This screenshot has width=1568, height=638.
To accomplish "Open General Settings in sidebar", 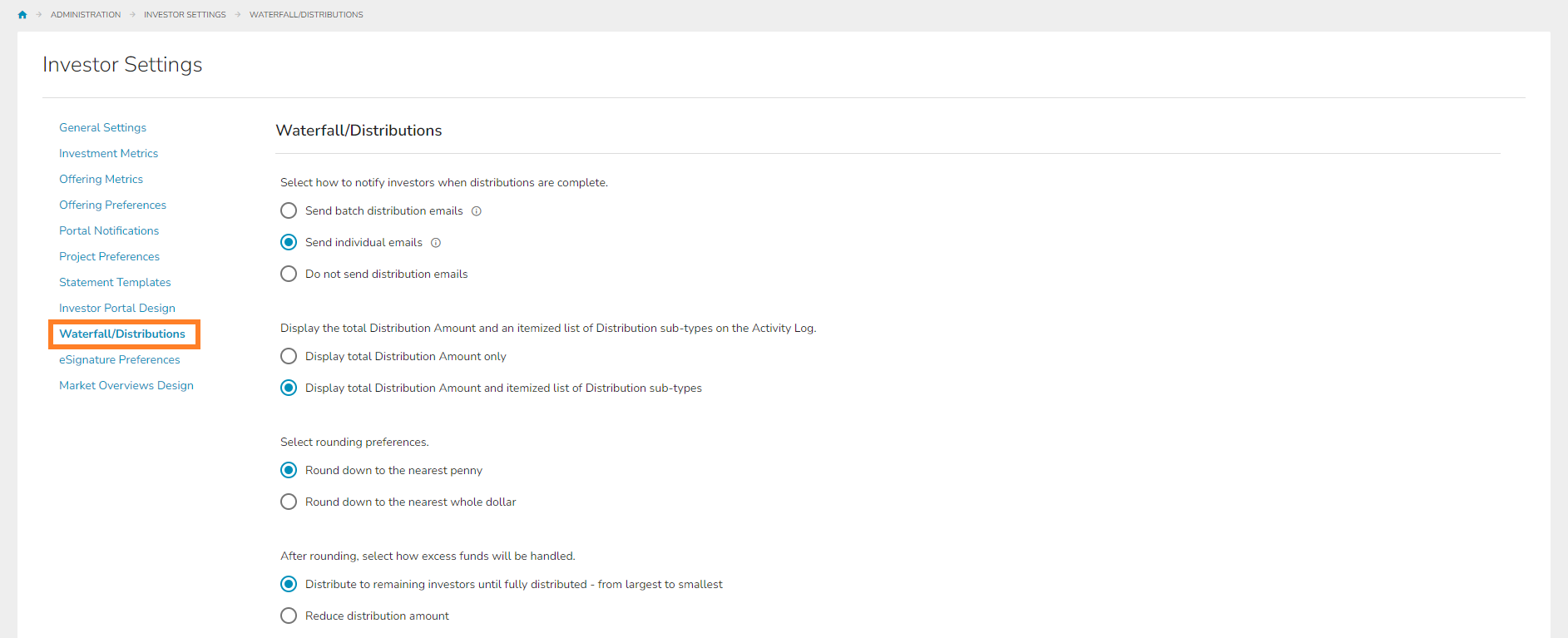I will (102, 128).
